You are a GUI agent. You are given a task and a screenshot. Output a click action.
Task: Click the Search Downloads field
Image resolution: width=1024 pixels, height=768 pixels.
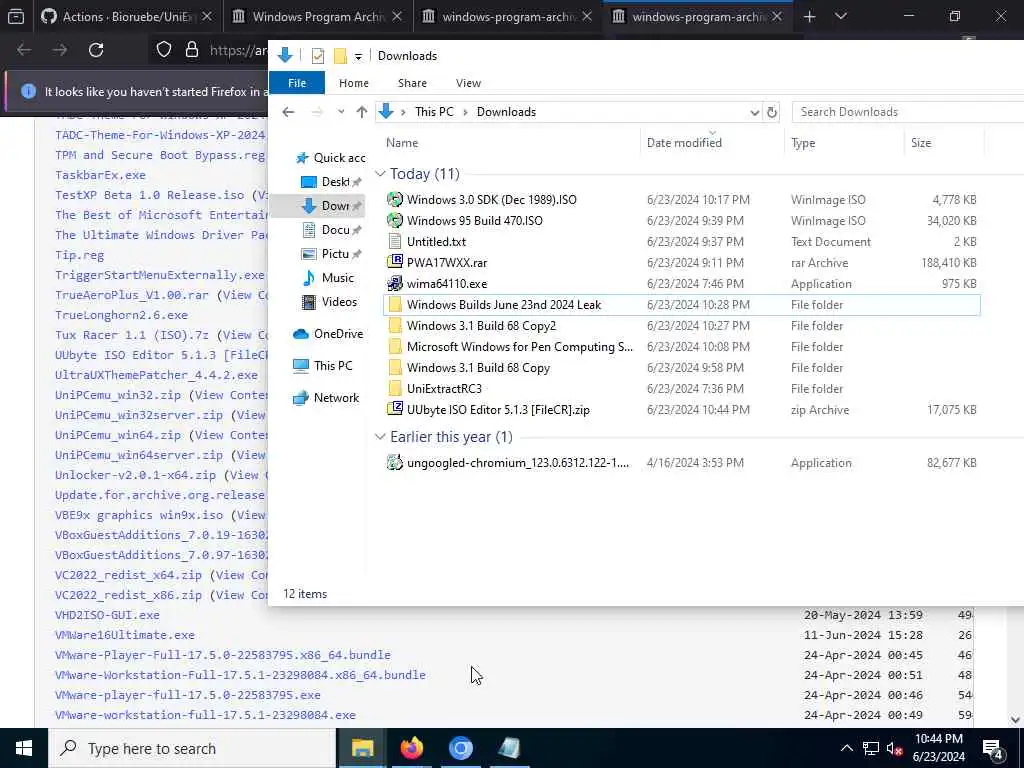pos(908,112)
